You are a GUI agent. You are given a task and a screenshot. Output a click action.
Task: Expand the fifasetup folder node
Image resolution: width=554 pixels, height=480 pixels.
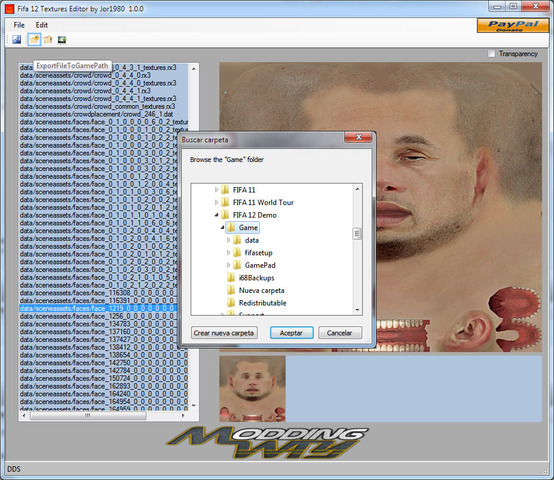pos(229,253)
